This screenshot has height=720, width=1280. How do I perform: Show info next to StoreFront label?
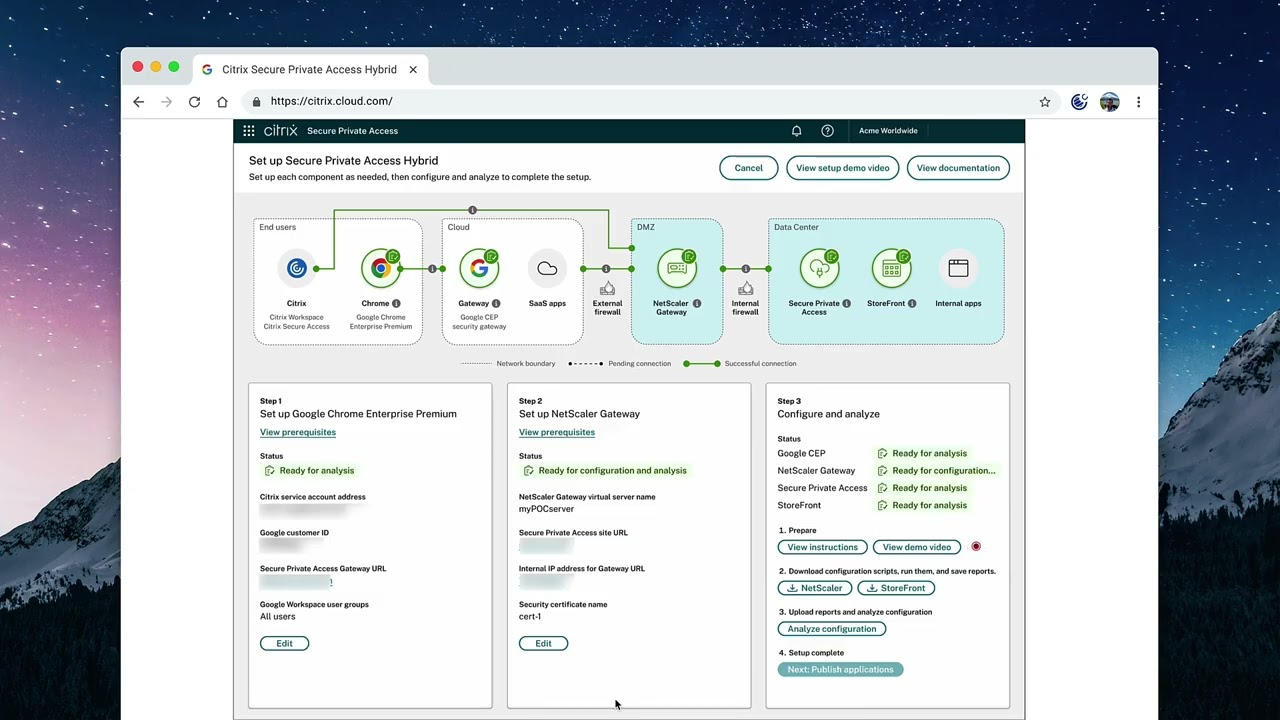click(912, 304)
